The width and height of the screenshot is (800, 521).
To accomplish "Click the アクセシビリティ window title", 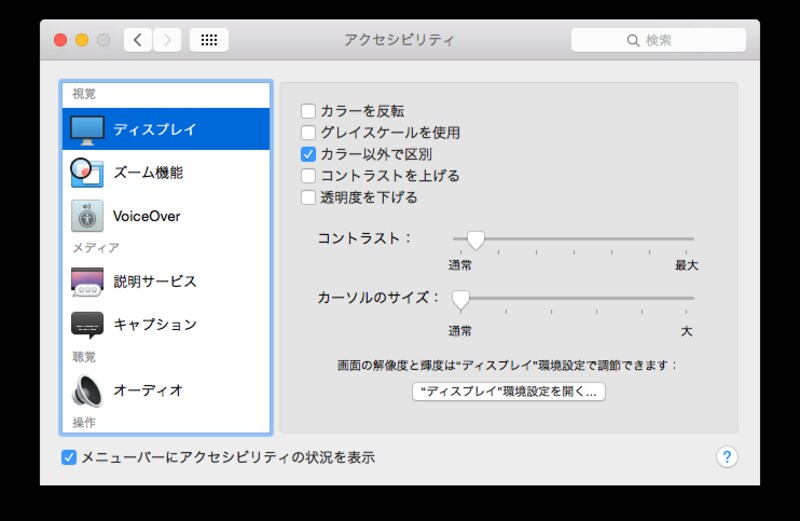I will 399,40.
